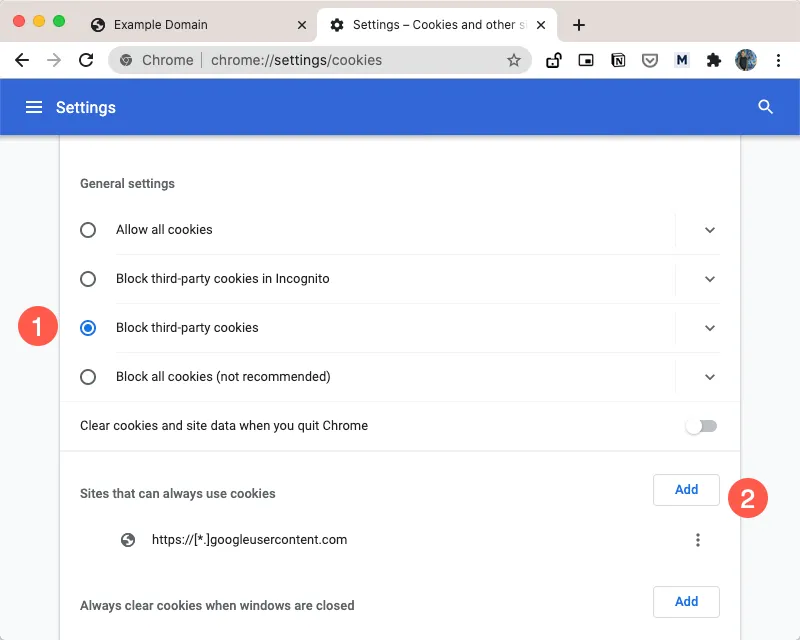The width and height of the screenshot is (800, 640).
Task: Click the search icon in Settings
Action: [x=765, y=107]
